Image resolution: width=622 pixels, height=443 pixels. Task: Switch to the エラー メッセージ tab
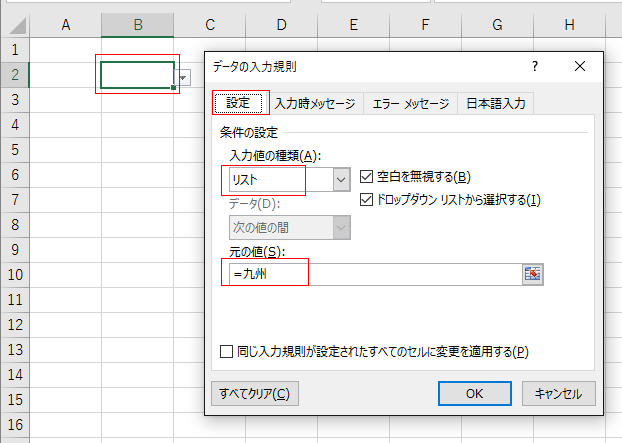(x=409, y=103)
